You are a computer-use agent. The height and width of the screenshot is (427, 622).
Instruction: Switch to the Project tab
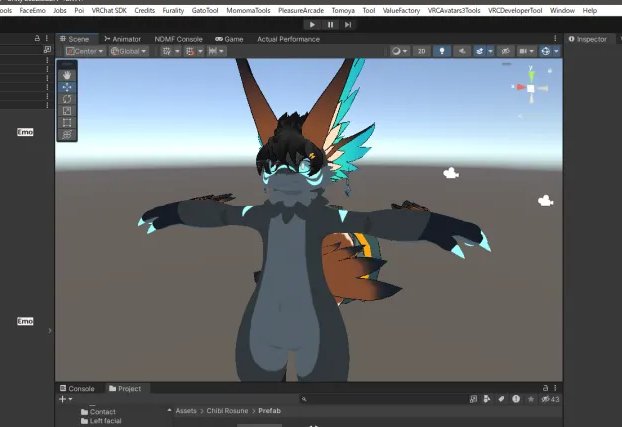[x=125, y=389]
